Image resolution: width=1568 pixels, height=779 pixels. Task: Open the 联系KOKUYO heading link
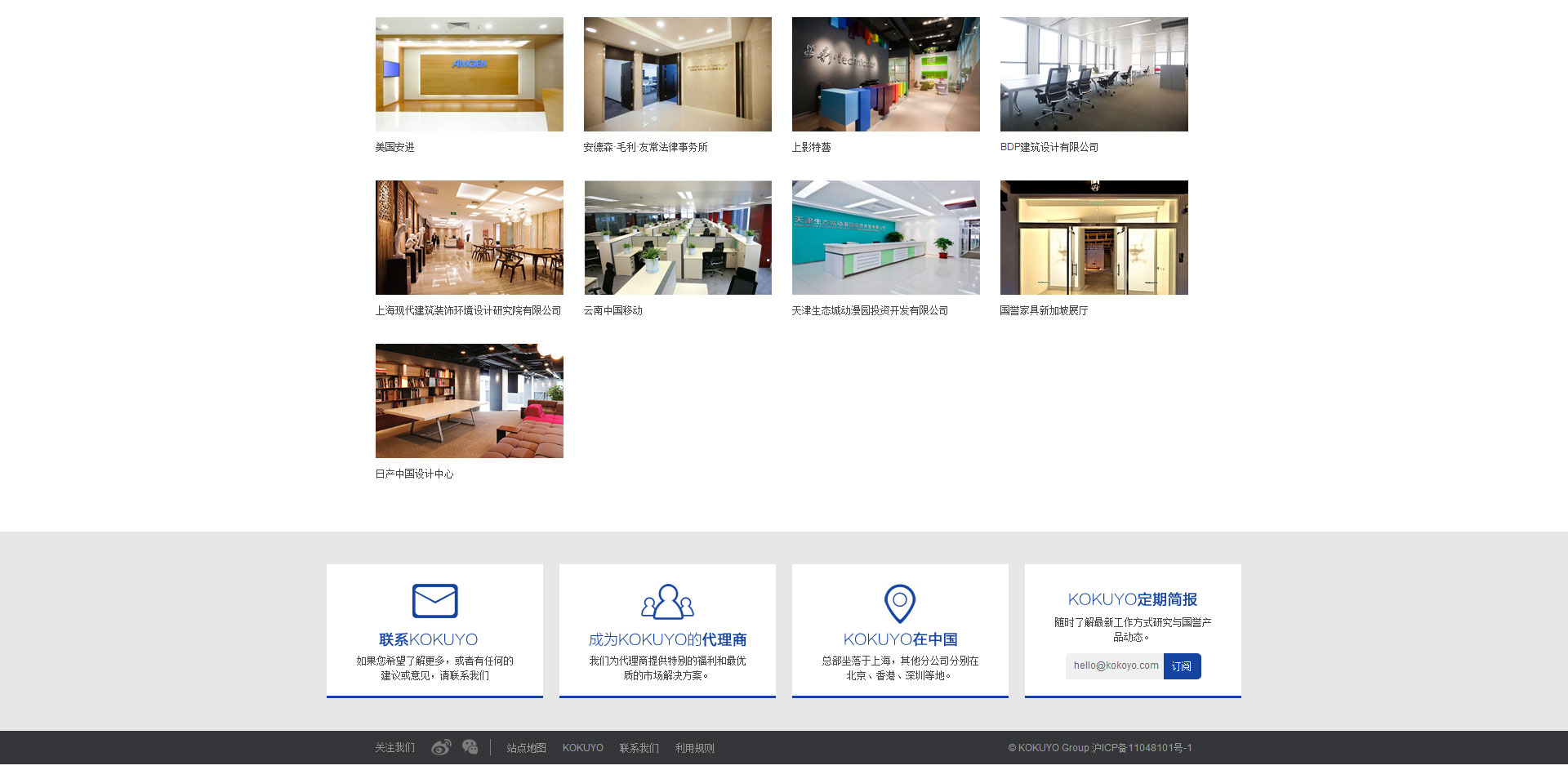pos(429,639)
